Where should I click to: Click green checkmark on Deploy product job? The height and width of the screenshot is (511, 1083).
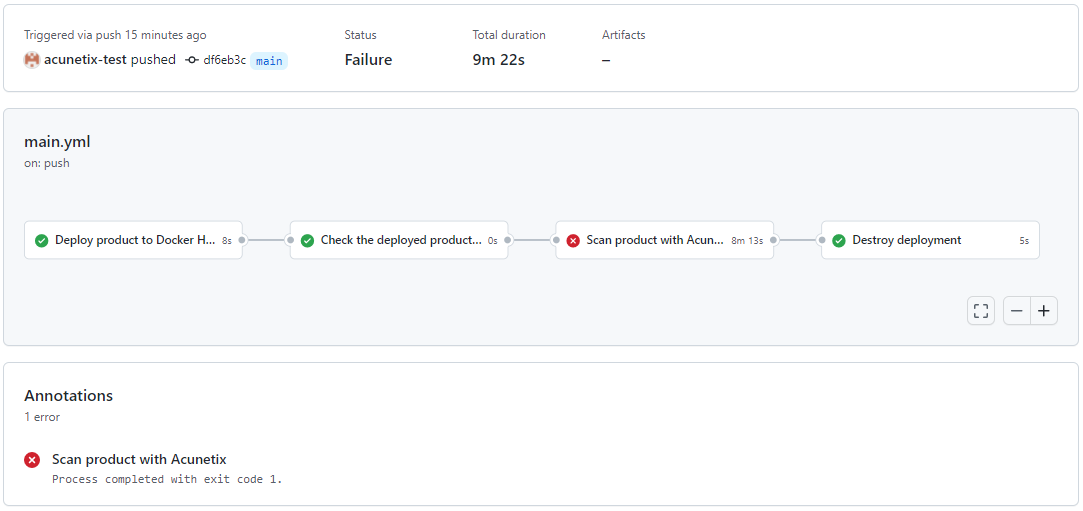coord(41,240)
